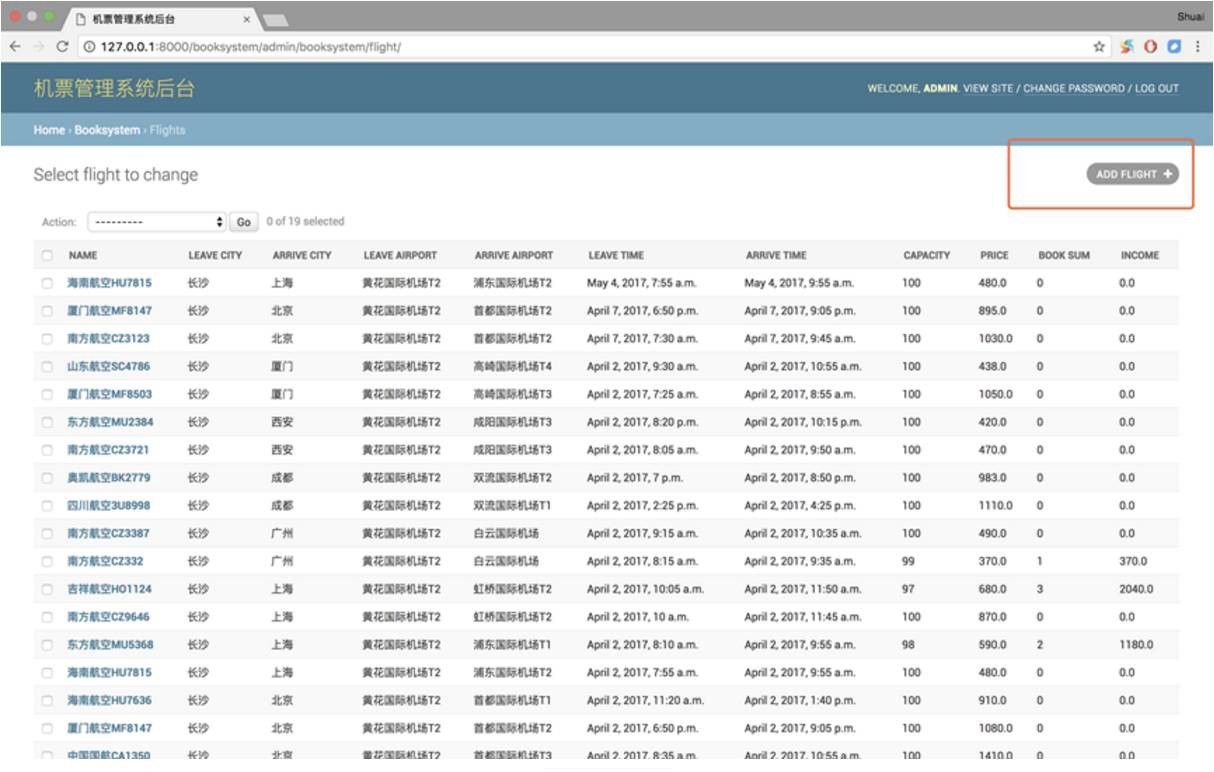Click the blue extension icon beside Opera
1214x772 pixels.
pos(1174,47)
